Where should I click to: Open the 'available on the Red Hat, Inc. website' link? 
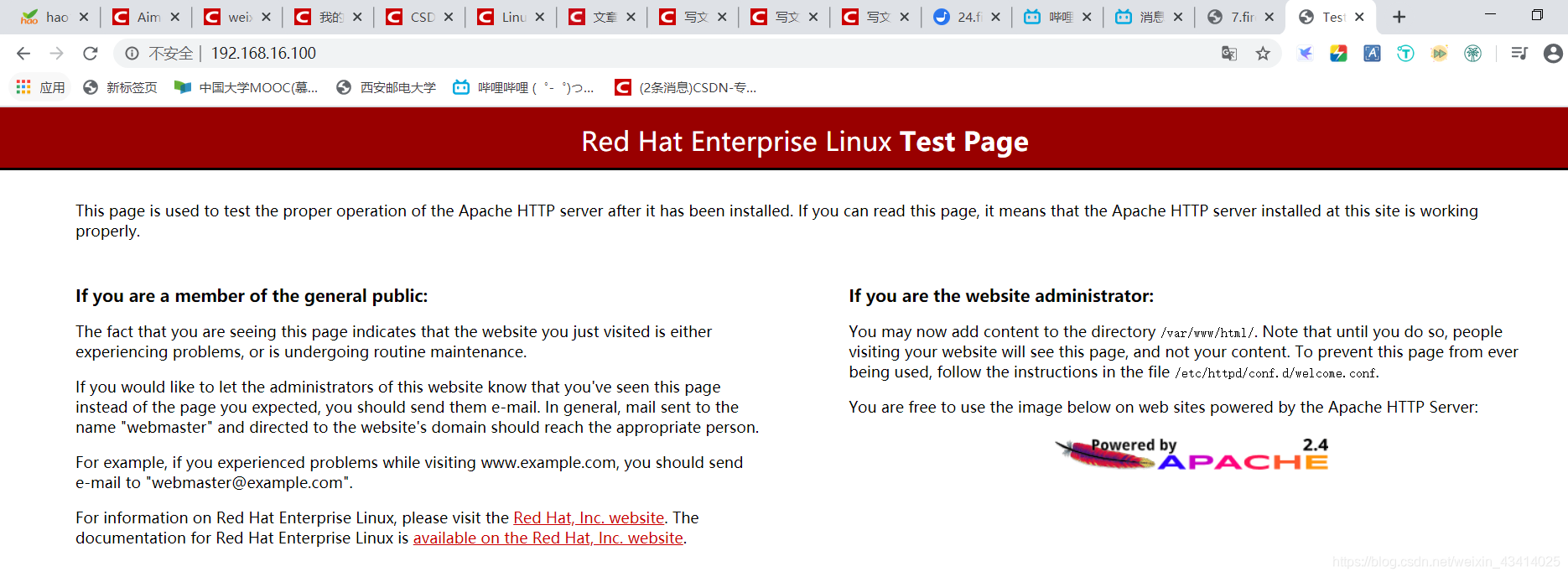click(x=548, y=538)
